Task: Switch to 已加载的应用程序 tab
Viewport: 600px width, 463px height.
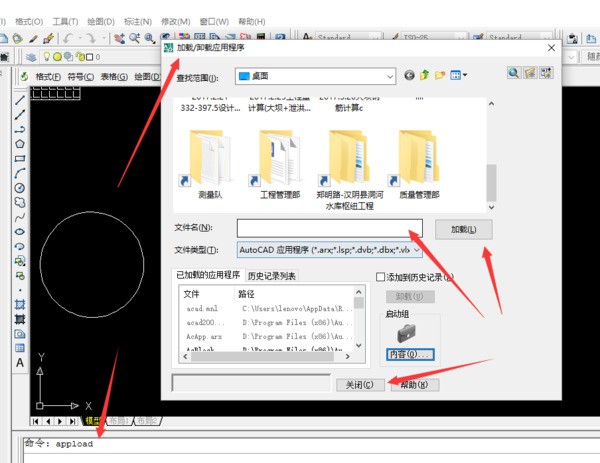Action: [x=208, y=275]
